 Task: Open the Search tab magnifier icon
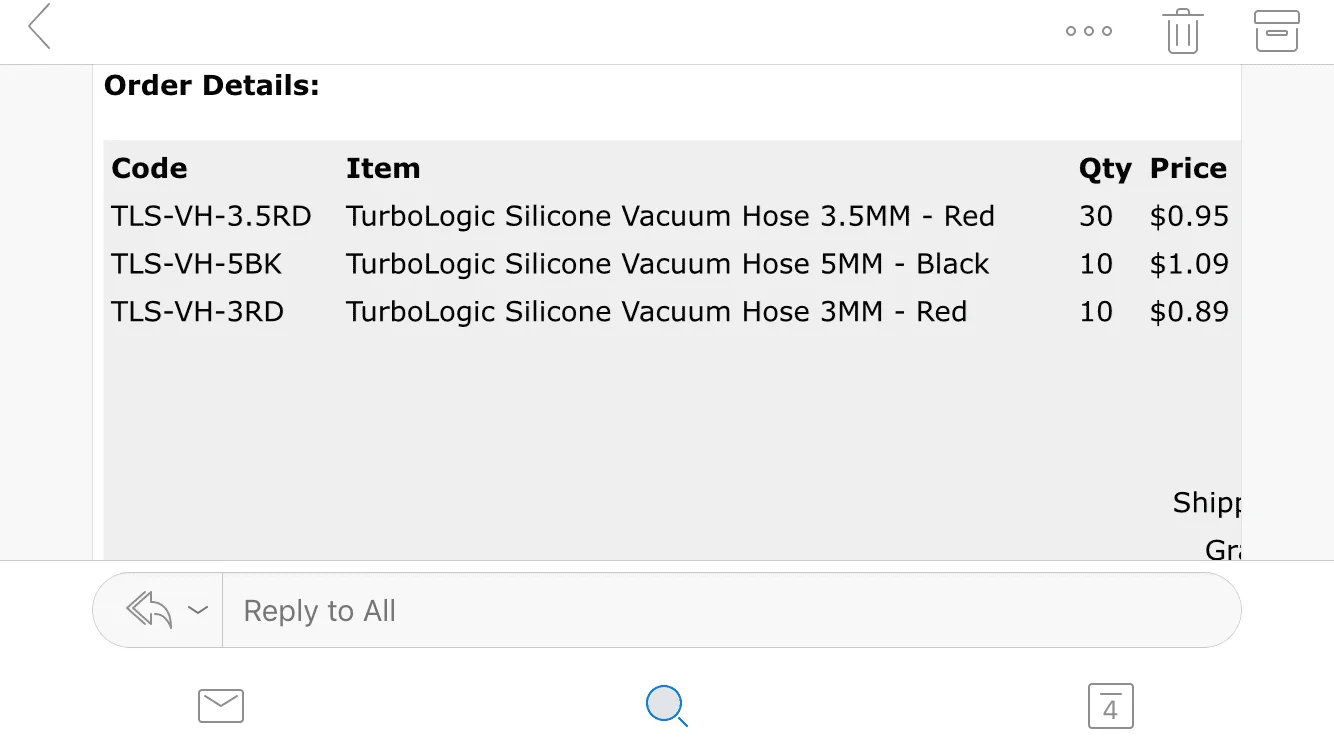[x=666, y=705]
